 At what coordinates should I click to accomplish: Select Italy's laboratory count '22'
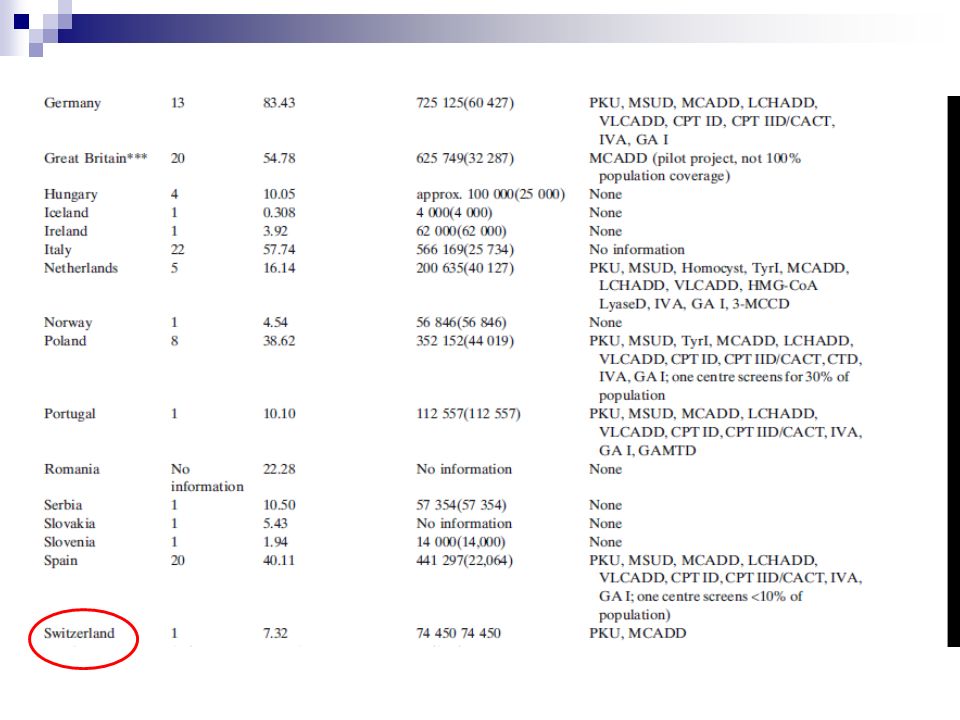178,249
